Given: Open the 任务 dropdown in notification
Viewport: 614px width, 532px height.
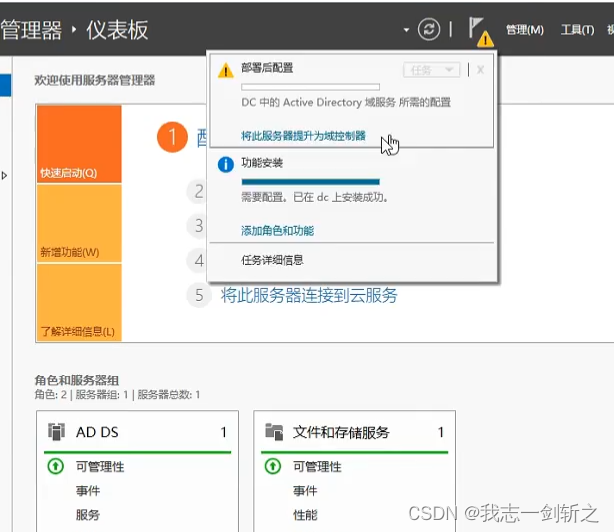Looking at the screenshot, I should pyautogui.click(x=432, y=70).
